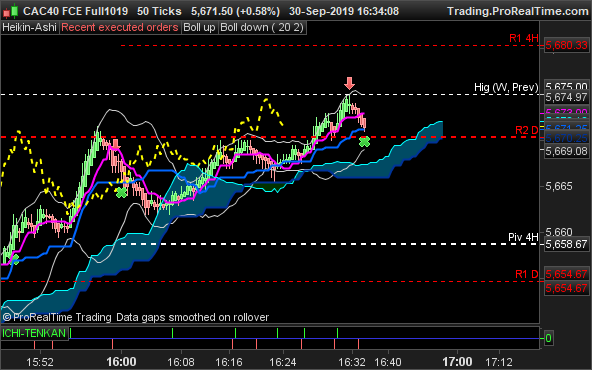Click the 5,665 price axis value

559,187
